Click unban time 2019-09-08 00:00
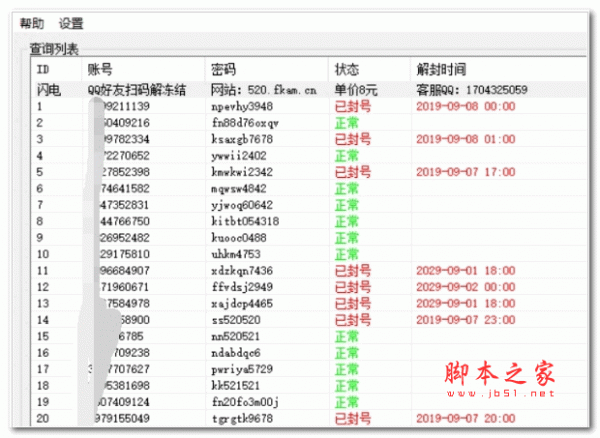 click(x=466, y=106)
